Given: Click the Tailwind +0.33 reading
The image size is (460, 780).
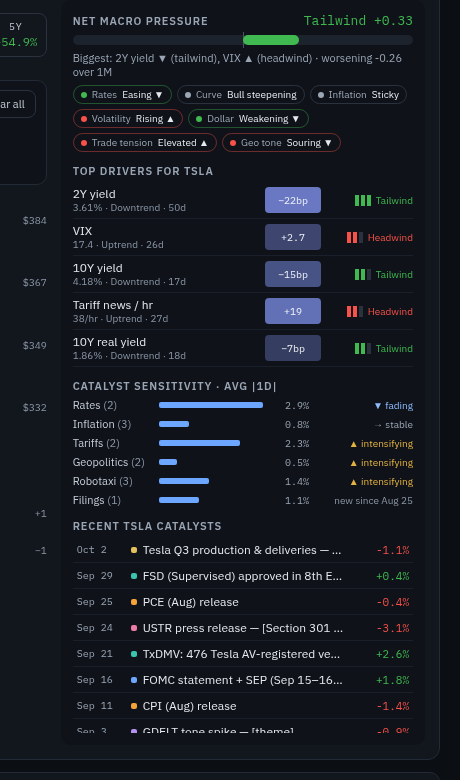Looking at the screenshot, I should click(358, 21).
